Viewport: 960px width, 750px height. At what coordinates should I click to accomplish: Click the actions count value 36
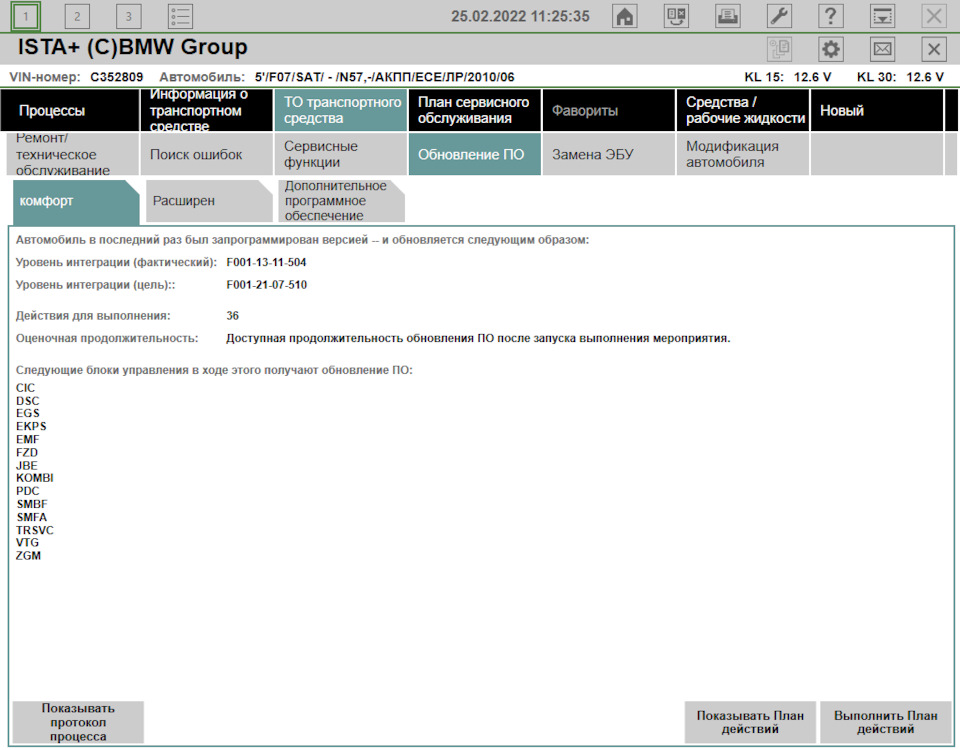[233, 316]
